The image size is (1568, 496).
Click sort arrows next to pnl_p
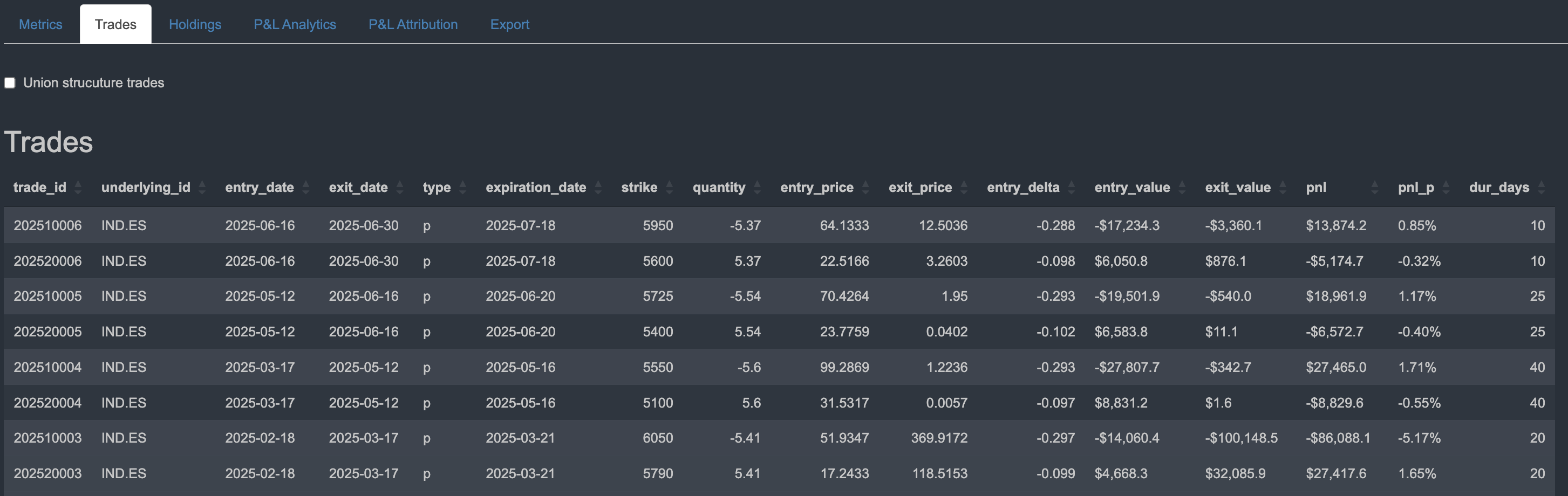click(1446, 188)
